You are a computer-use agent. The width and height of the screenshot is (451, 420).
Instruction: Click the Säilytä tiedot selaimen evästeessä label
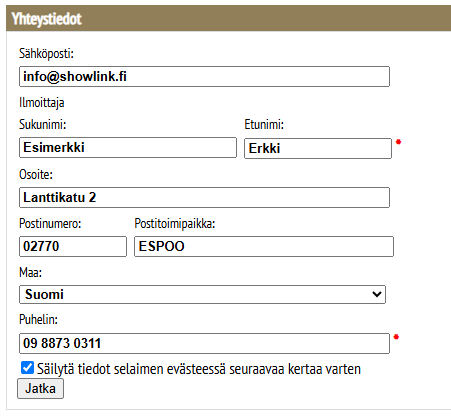199,369
